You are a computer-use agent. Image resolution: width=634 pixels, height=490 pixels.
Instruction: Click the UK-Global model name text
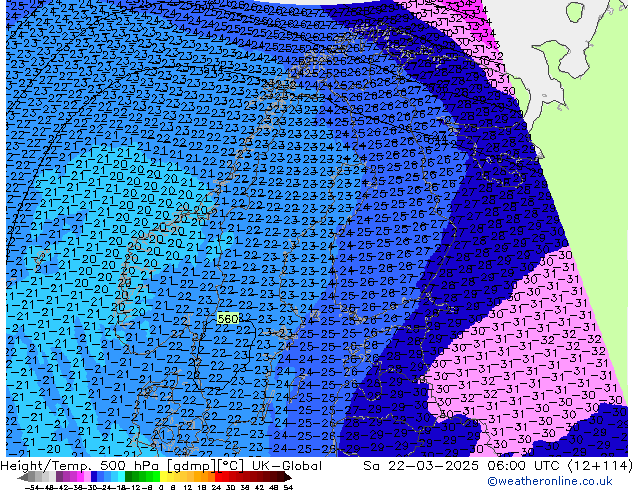pyautogui.click(x=287, y=466)
